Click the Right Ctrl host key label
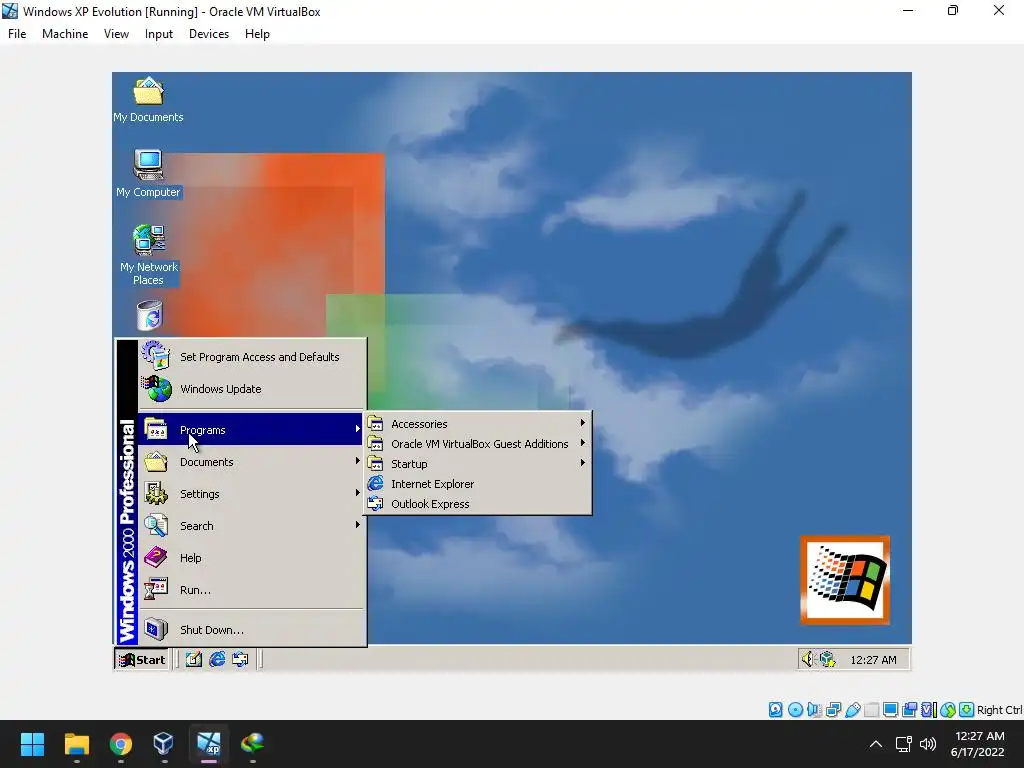 999,710
